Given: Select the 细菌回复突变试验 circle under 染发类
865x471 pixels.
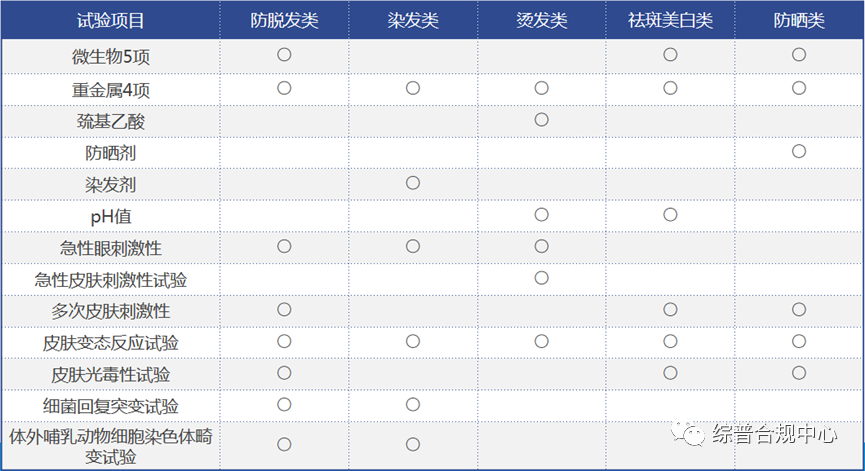Looking at the screenshot, I should pos(413,405).
